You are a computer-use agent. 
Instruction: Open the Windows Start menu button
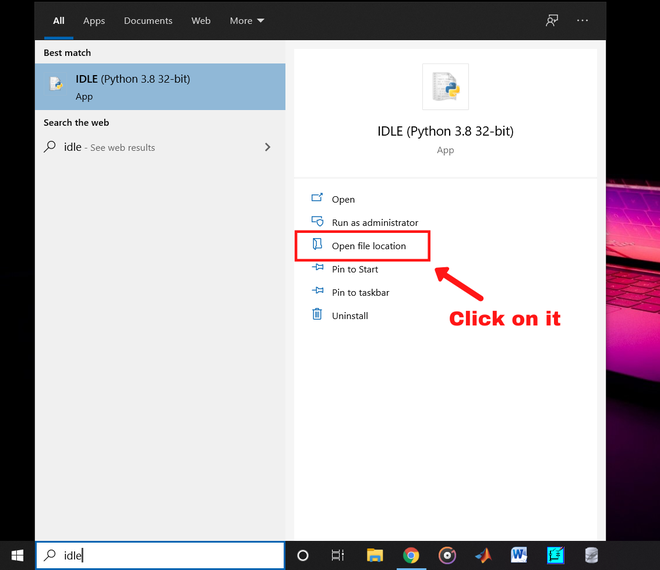point(17,556)
